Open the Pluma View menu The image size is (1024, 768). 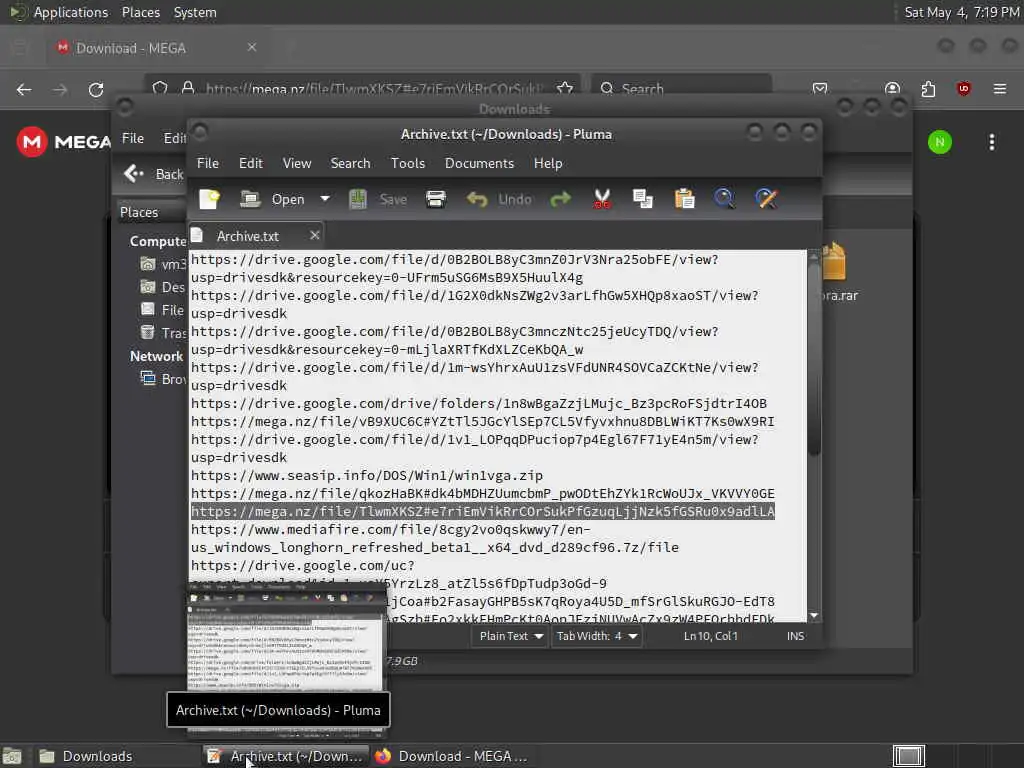point(296,163)
